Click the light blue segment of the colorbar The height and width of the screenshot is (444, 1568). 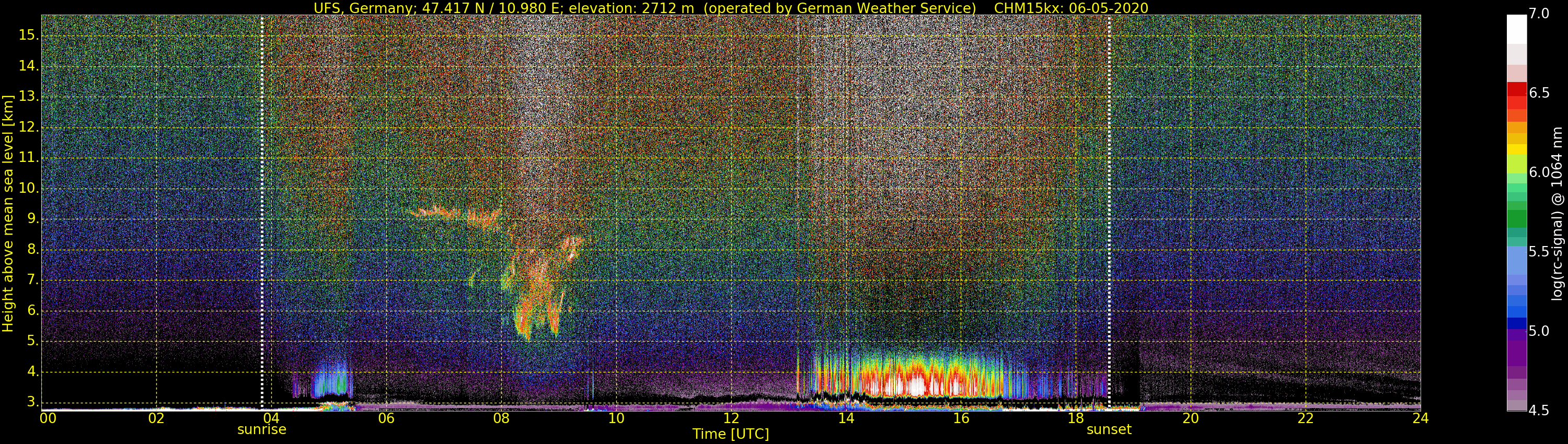(x=1516, y=260)
